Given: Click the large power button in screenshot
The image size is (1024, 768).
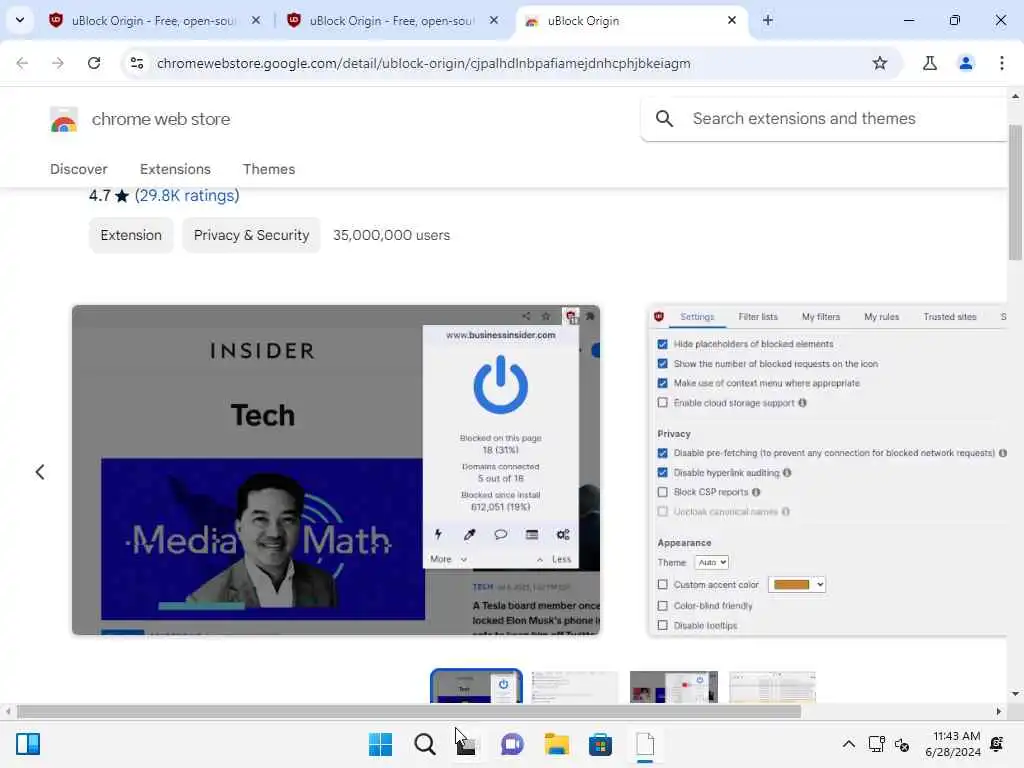Looking at the screenshot, I should coord(500,385).
